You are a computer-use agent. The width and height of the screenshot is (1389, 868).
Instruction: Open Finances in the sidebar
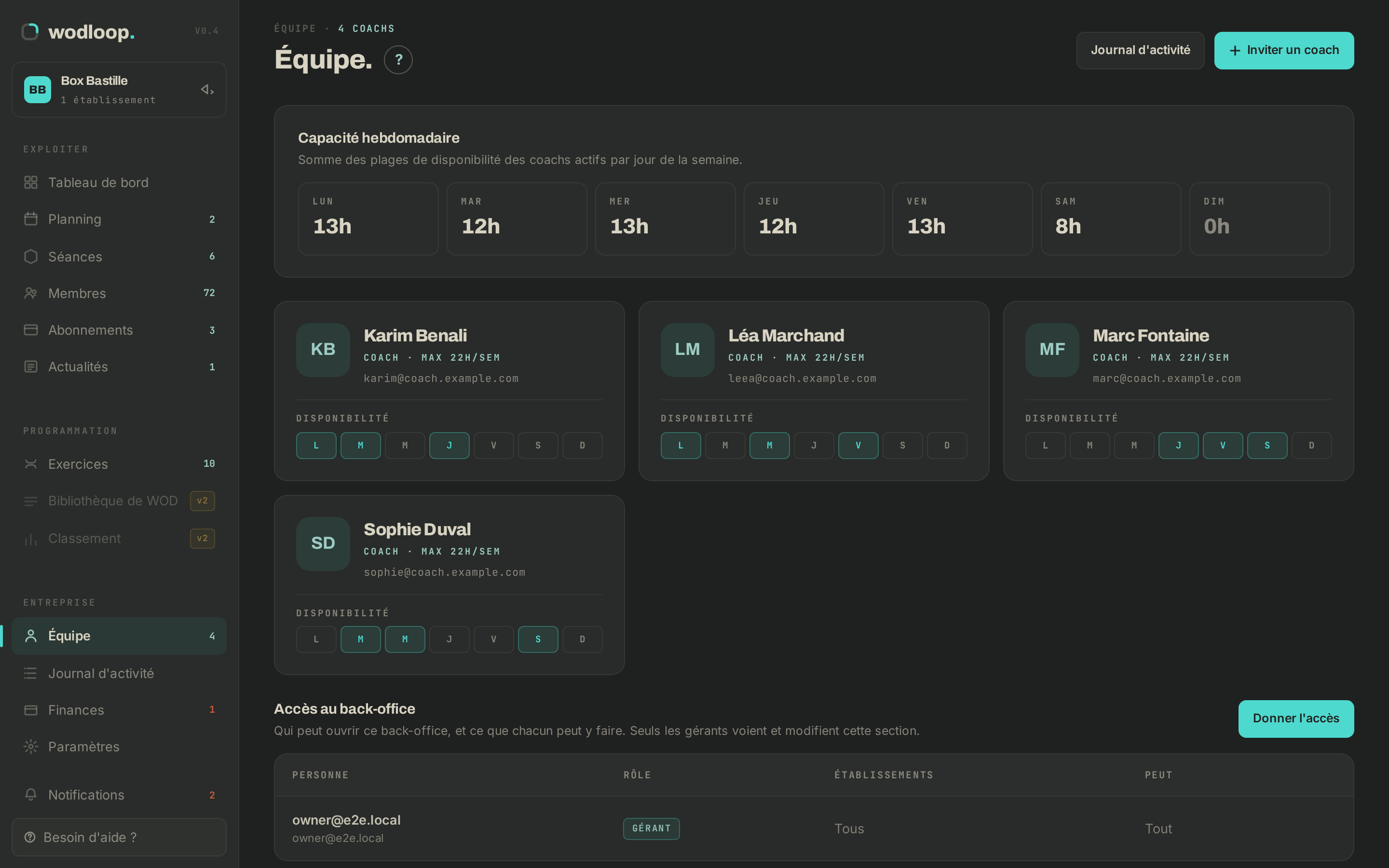tap(119, 710)
